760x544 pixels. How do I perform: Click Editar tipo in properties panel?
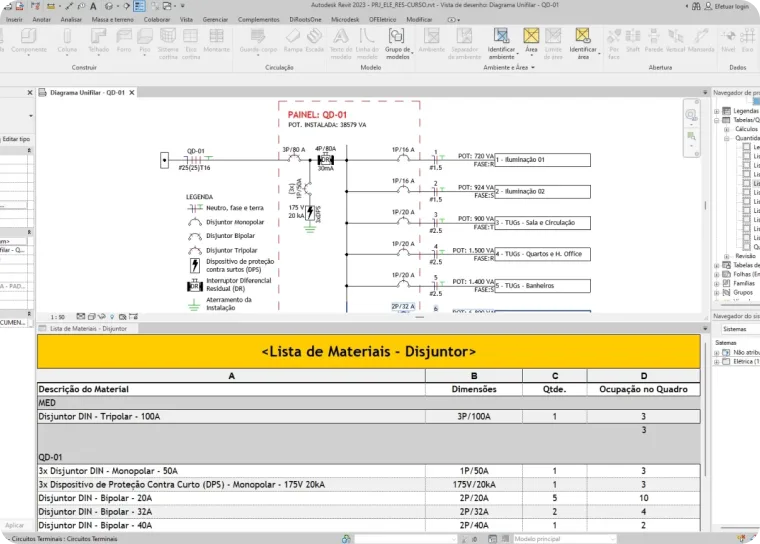pos(16,139)
